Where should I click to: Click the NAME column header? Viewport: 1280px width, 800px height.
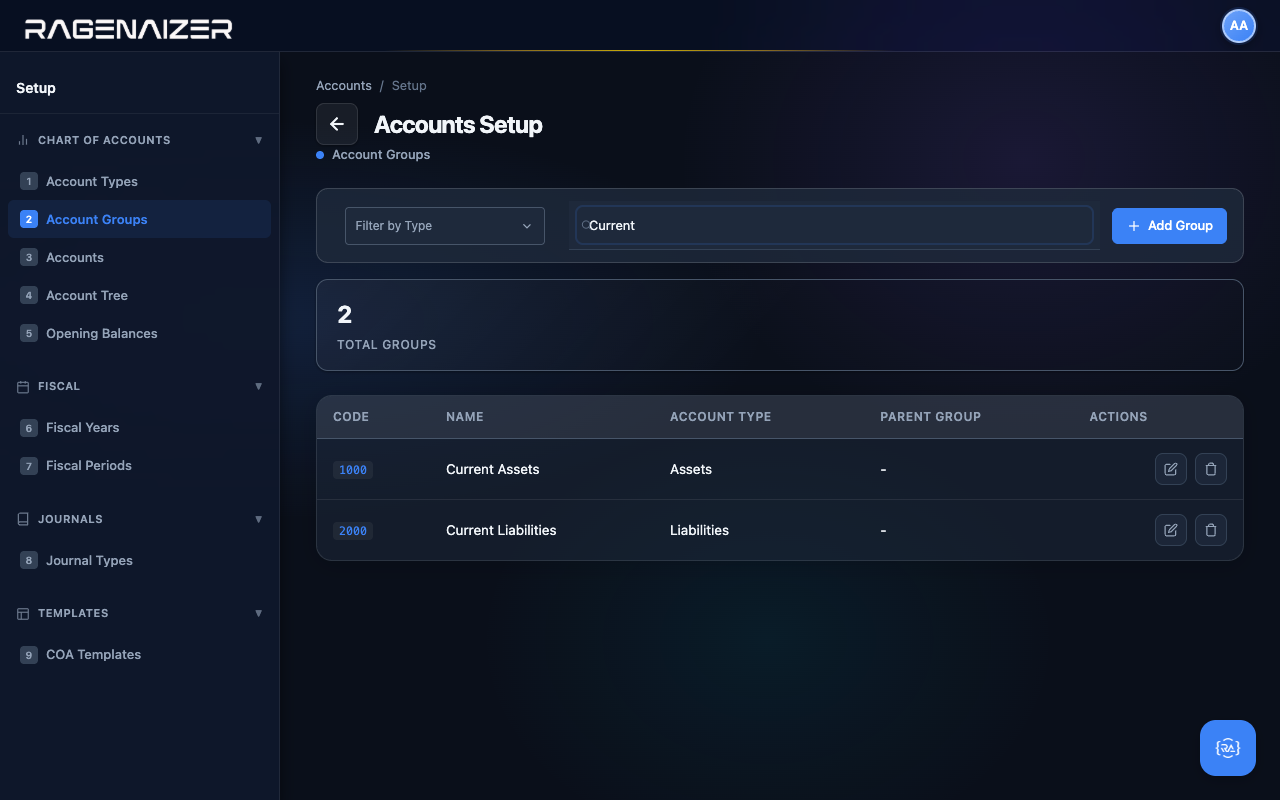[x=465, y=417]
